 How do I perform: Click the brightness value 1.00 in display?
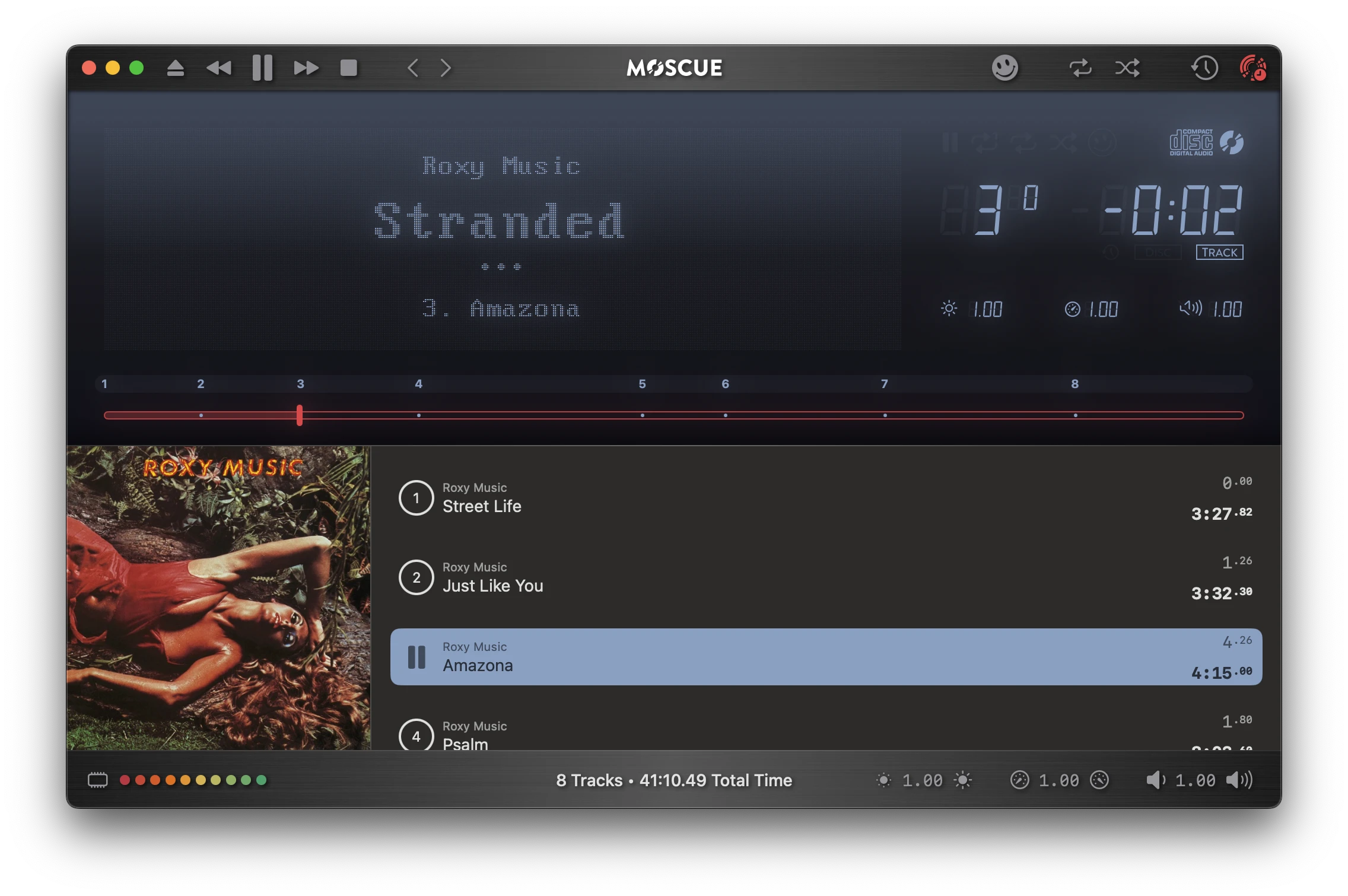tap(987, 309)
